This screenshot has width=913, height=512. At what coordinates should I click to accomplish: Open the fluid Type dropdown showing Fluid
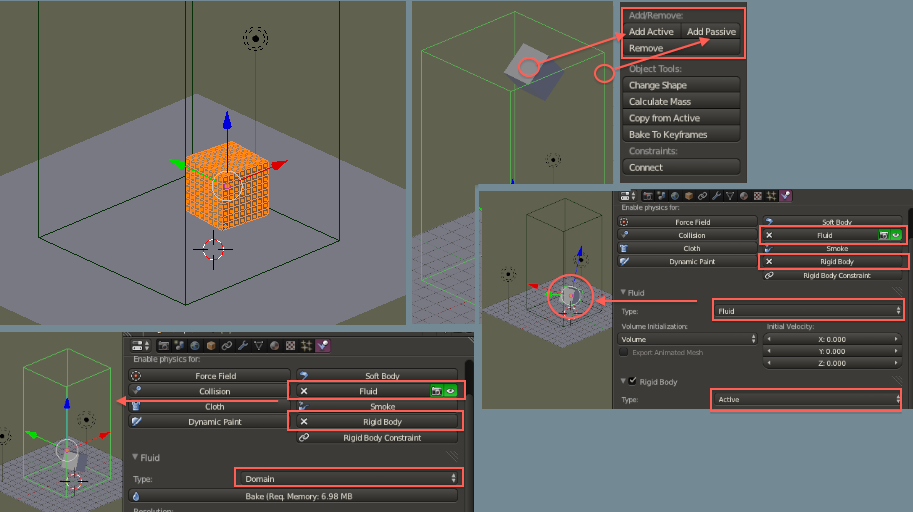(x=808, y=310)
